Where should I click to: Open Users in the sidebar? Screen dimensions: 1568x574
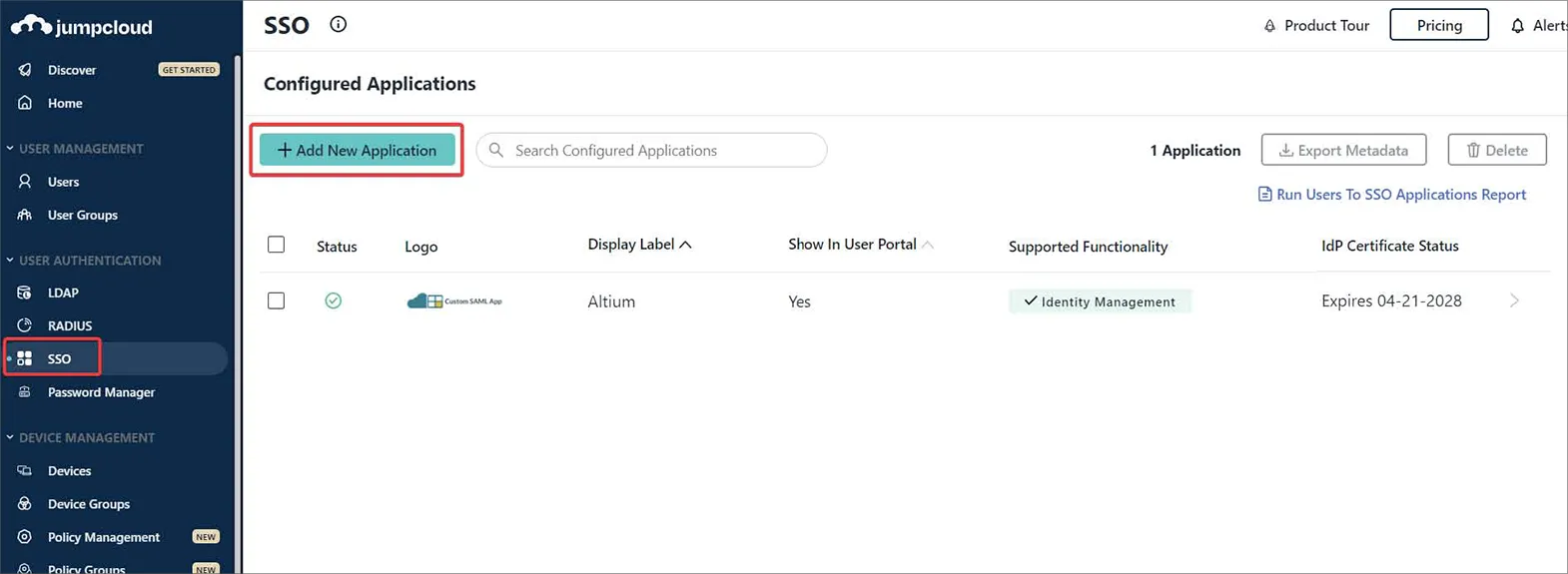(63, 182)
